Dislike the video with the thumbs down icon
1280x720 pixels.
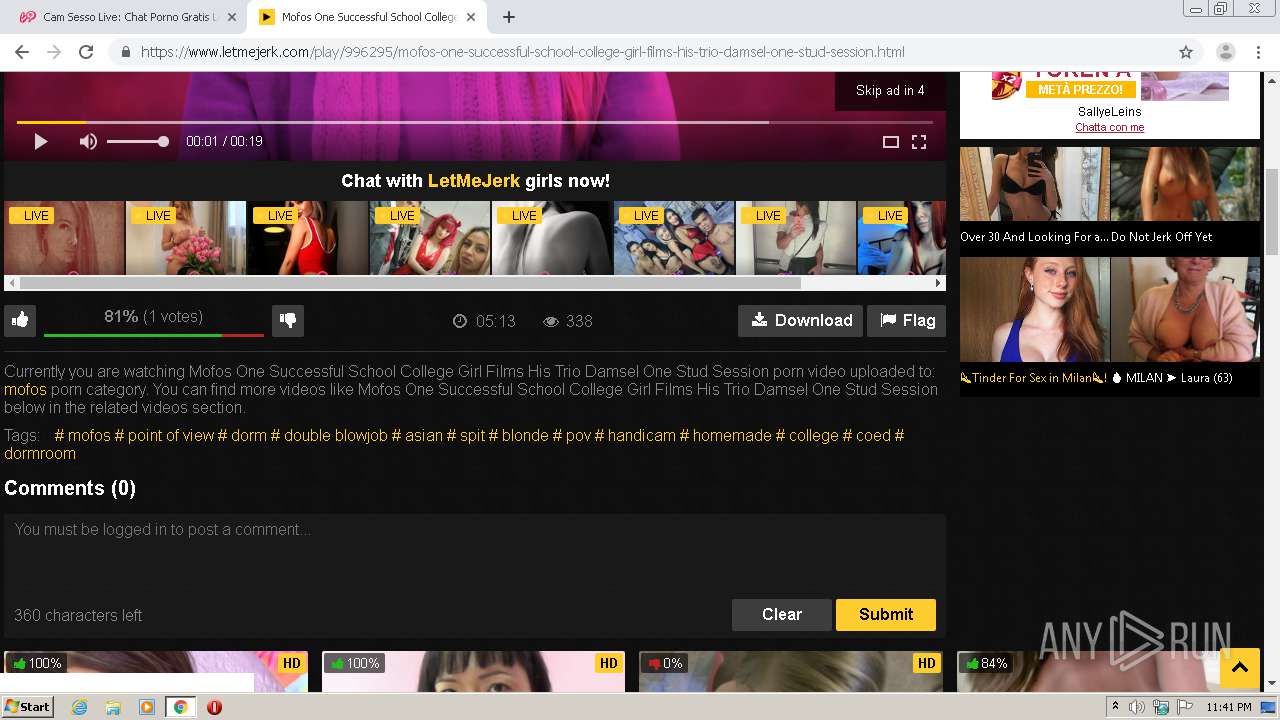(x=288, y=321)
